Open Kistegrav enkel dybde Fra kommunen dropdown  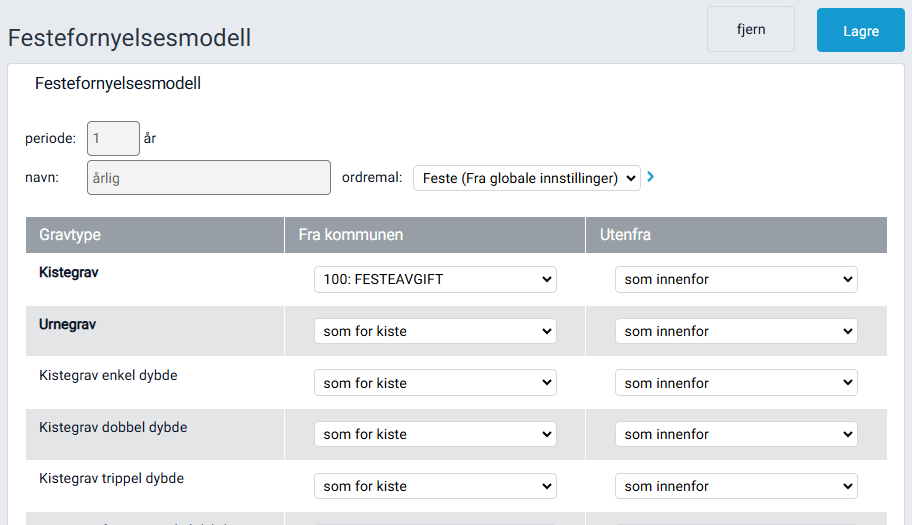click(x=435, y=383)
